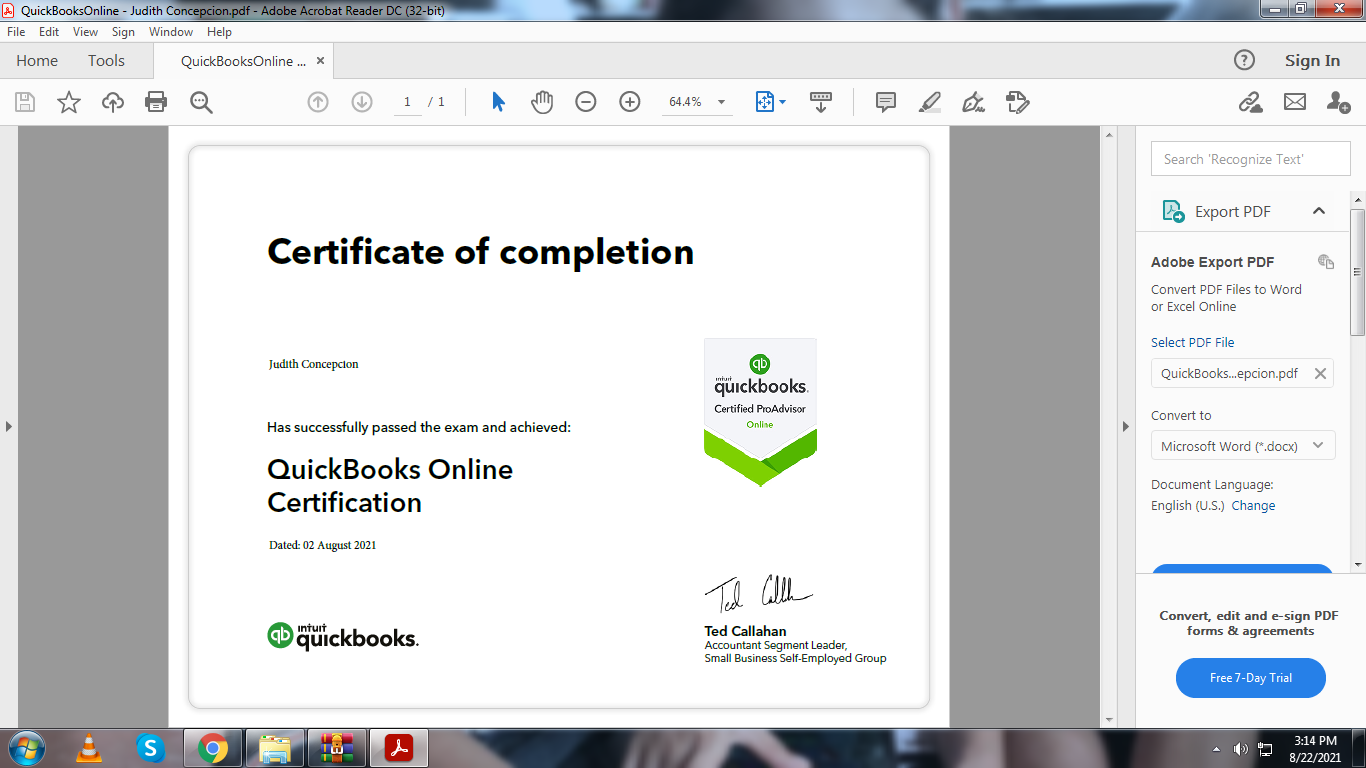Open the Windows Start button
Viewport: 1366px width, 768px height.
[x=27, y=747]
